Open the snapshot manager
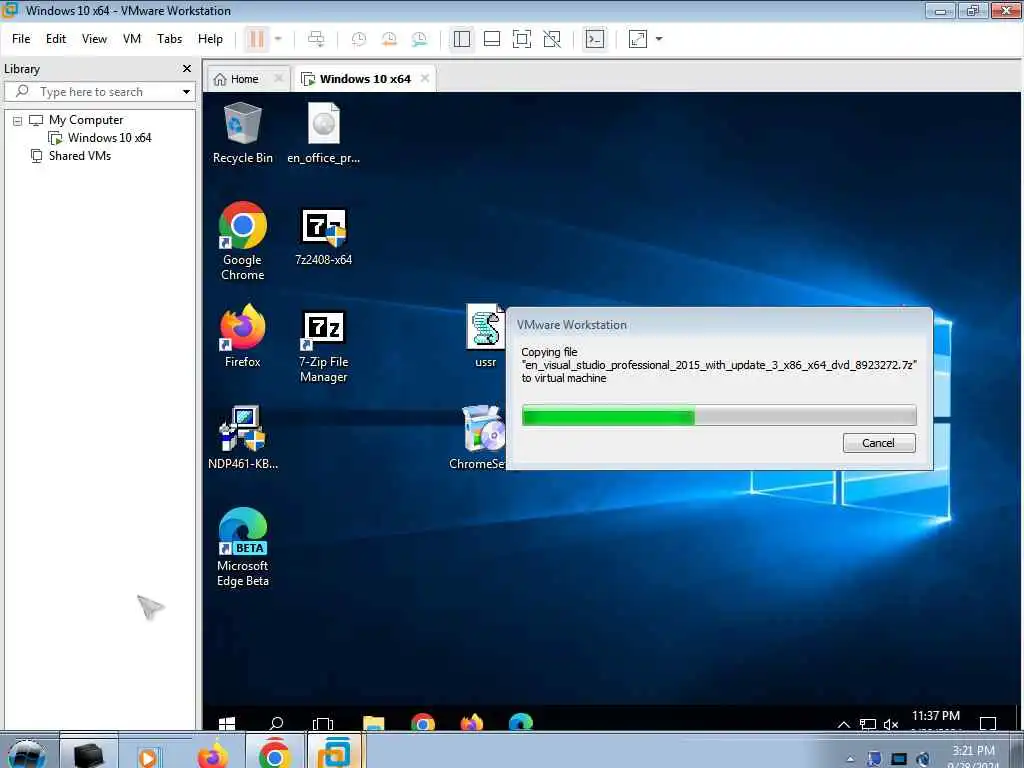The width and height of the screenshot is (1024, 768). pyautogui.click(x=419, y=39)
